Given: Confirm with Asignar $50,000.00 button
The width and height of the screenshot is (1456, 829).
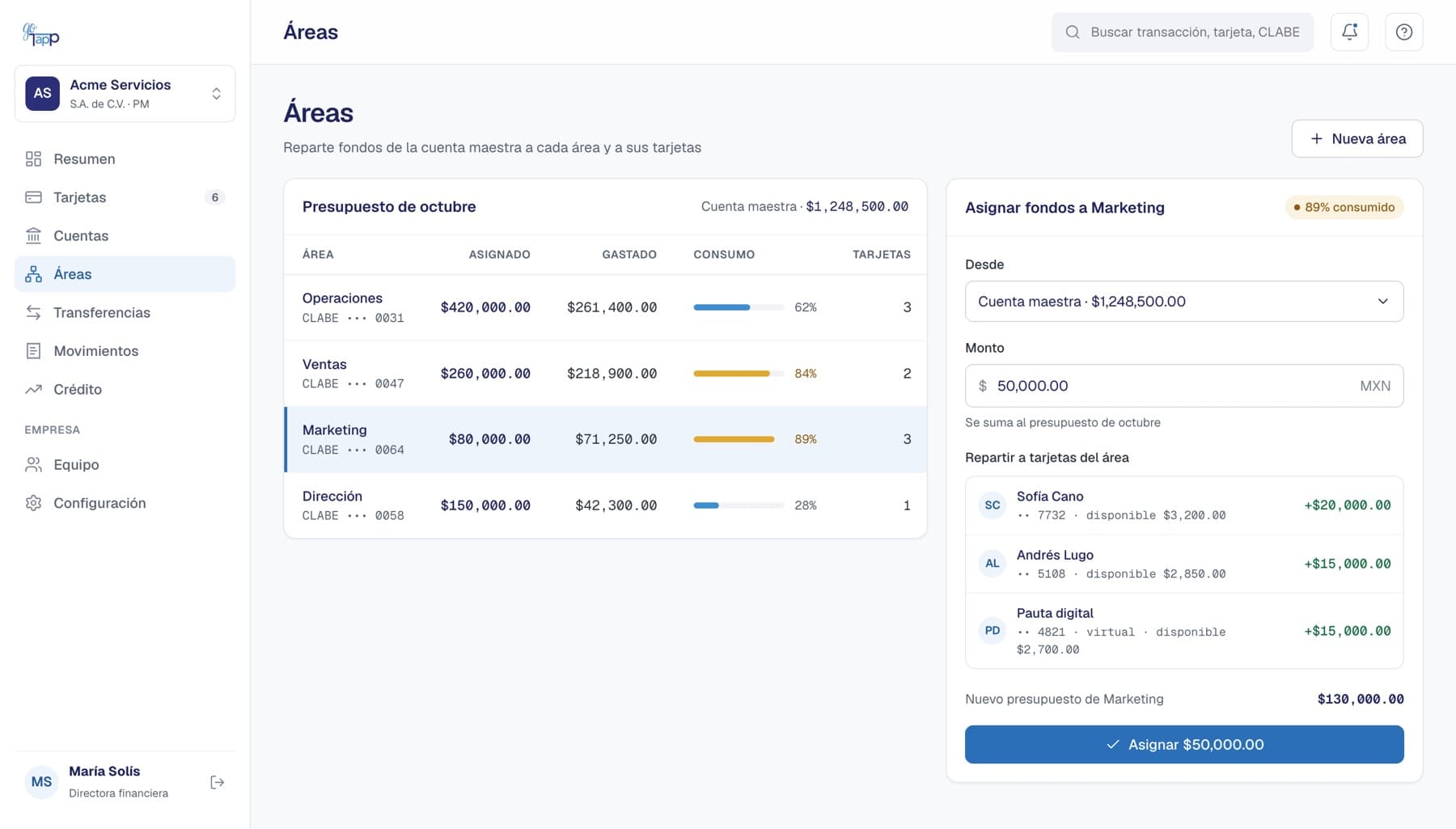Looking at the screenshot, I should coord(1184,744).
